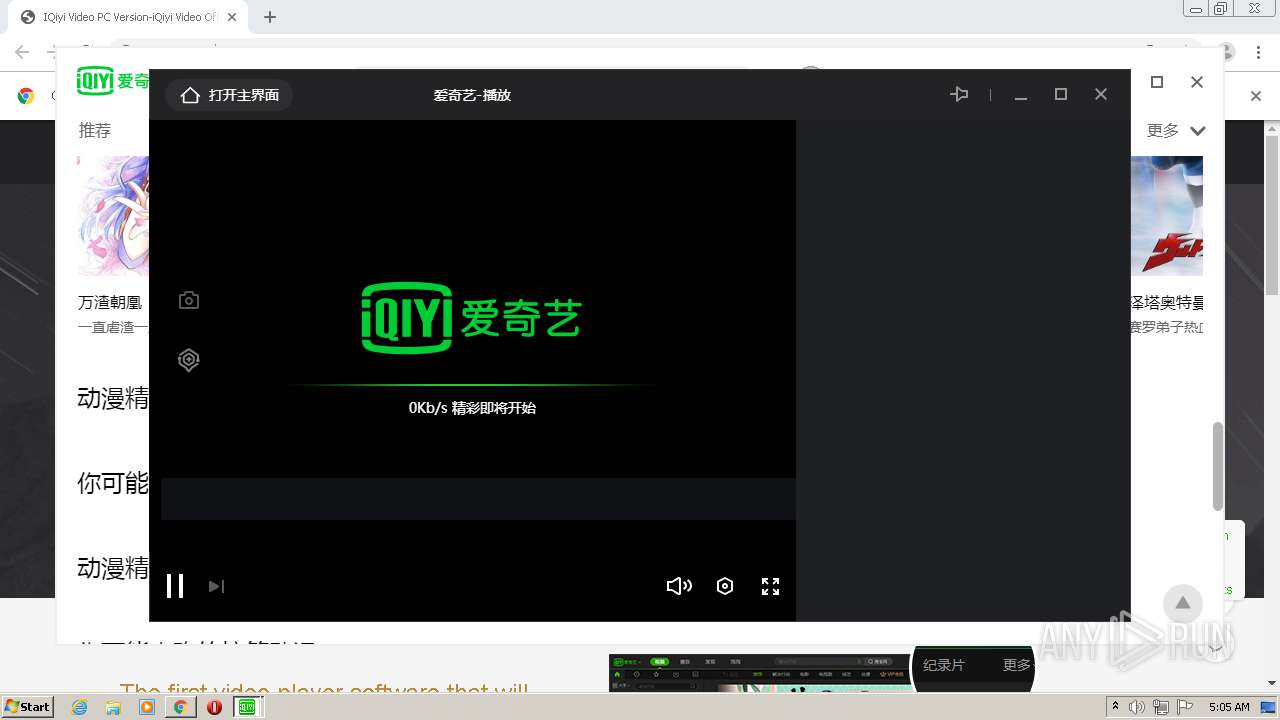
Task: Open Chrome profile avatar icon
Action: coord(1228,52)
